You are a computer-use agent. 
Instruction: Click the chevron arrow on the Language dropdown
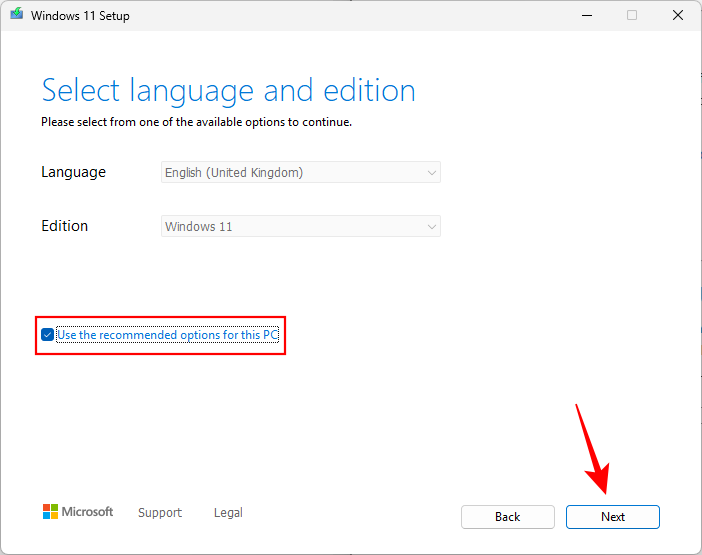[432, 172]
